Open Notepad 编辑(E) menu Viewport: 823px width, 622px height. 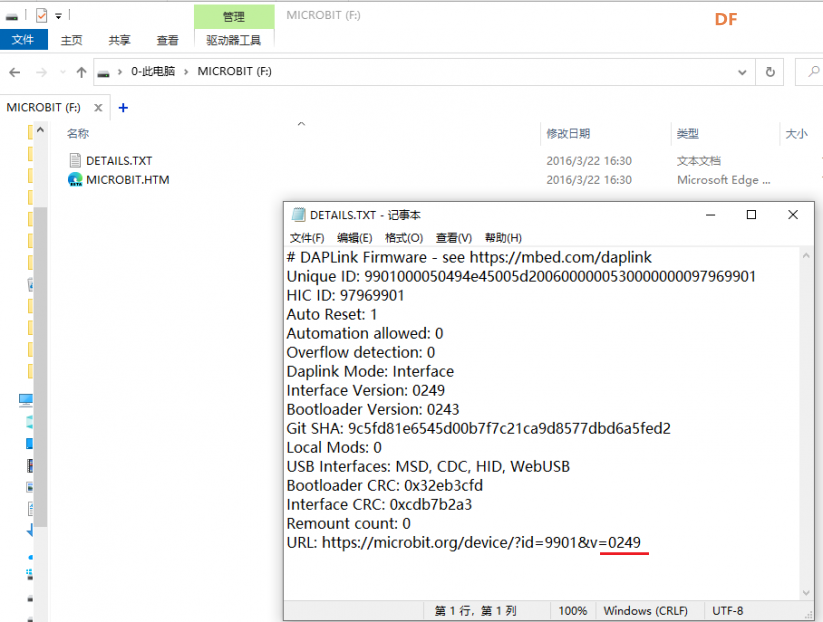pos(354,238)
